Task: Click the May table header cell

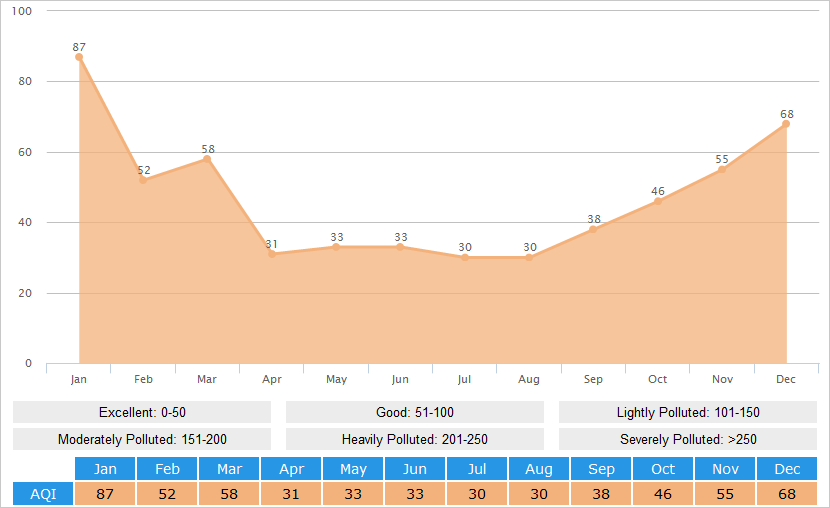Action: coord(353,469)
